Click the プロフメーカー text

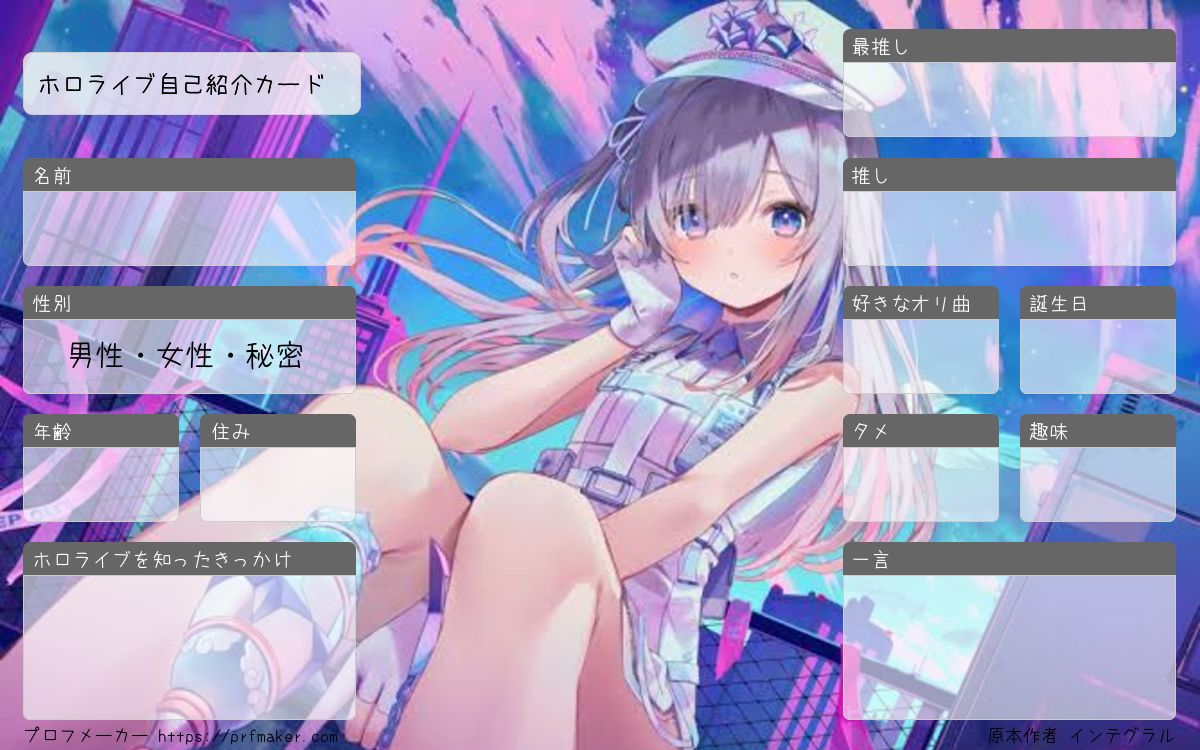[x=85, y=736]
